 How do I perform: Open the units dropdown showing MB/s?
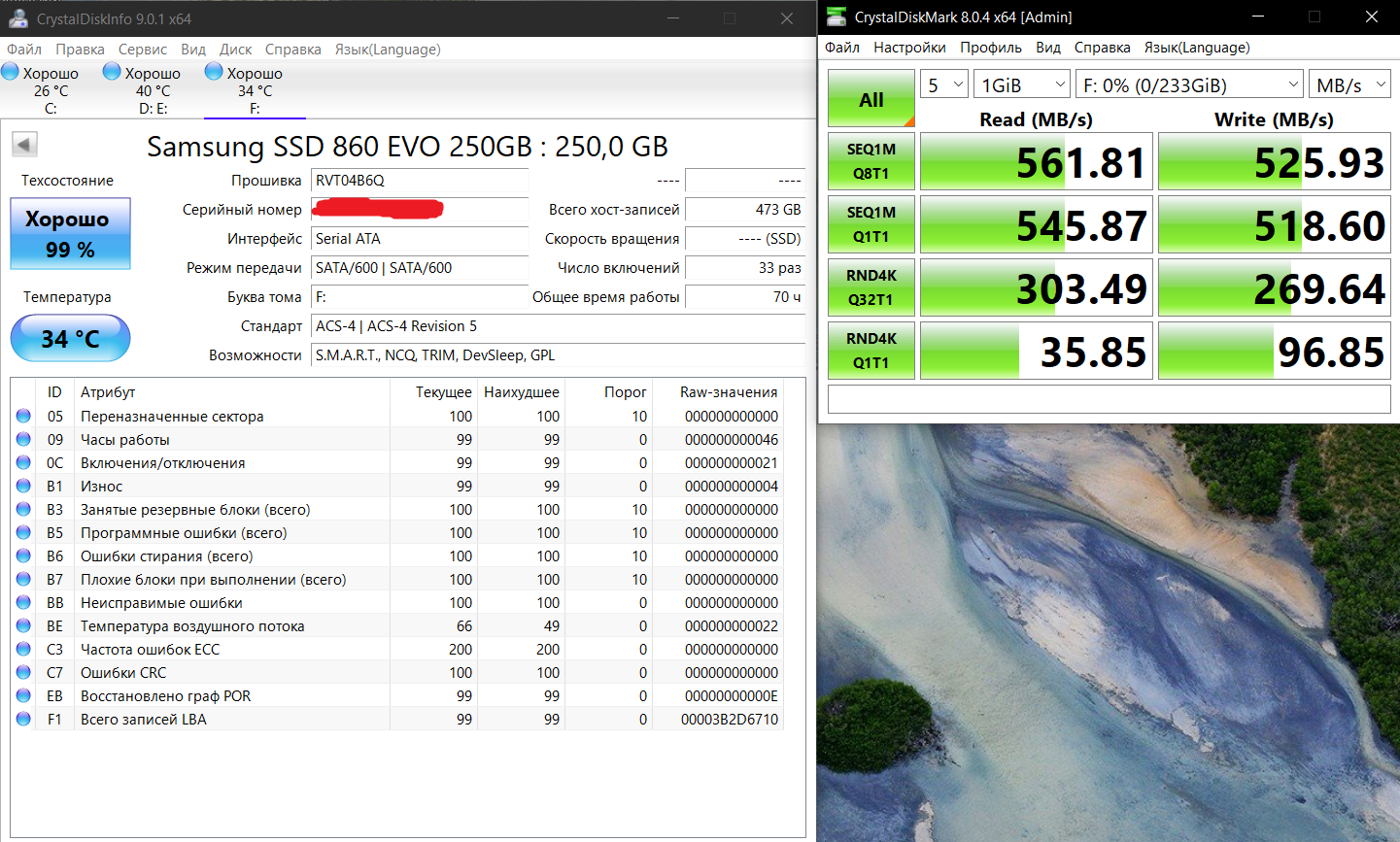point(1349,84)
